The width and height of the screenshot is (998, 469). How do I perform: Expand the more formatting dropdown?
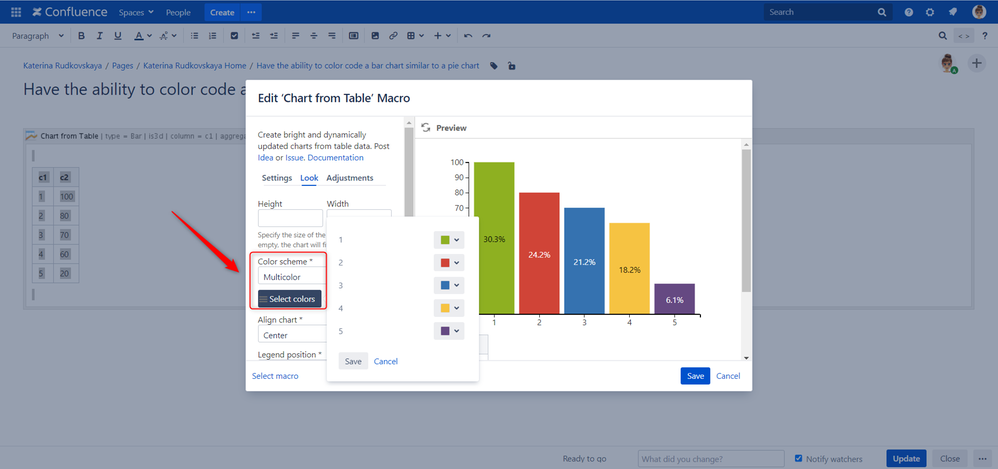(169, 36)
